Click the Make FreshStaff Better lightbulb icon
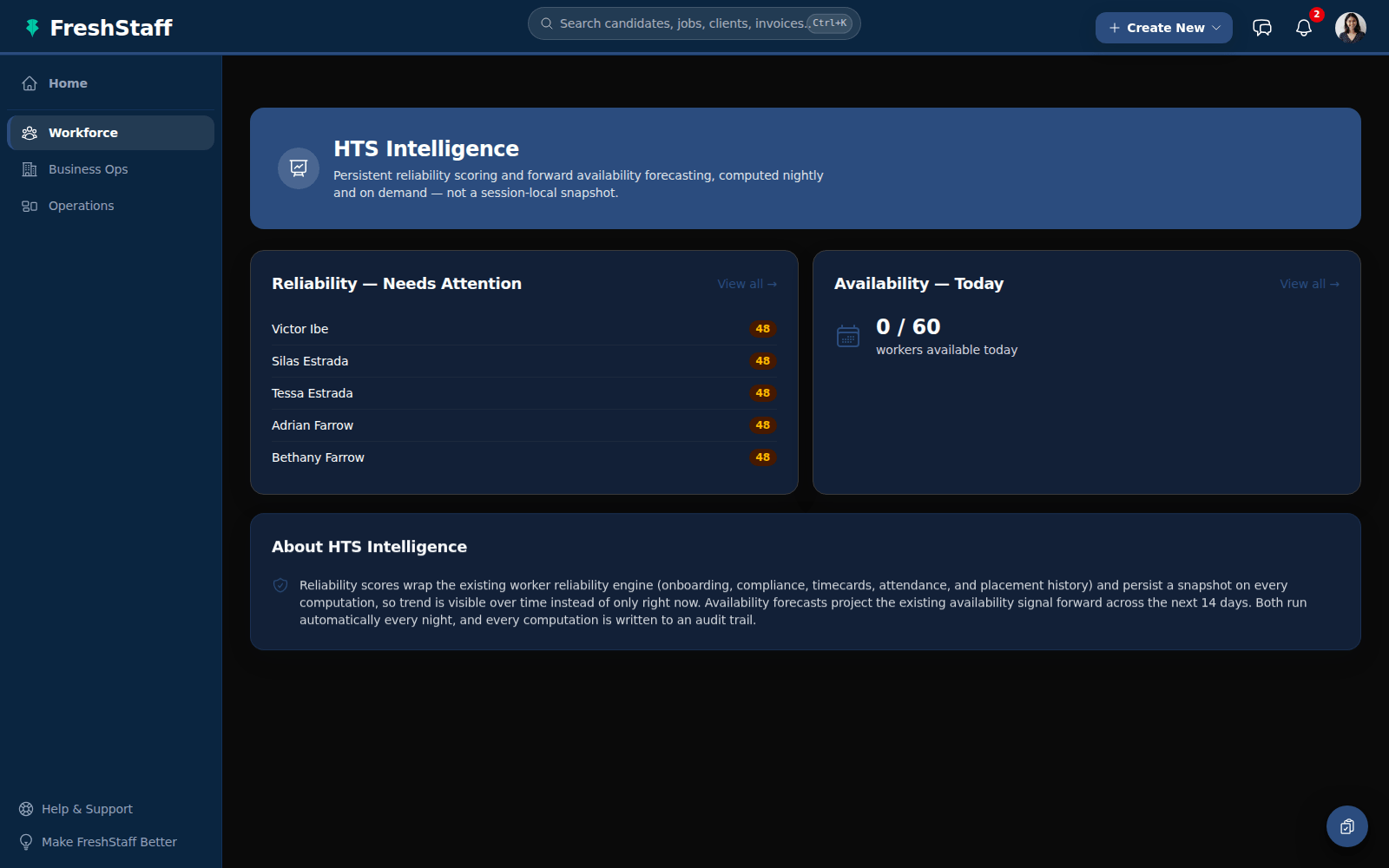This screenshot has width=1389, height=868. tap(26, 842)
